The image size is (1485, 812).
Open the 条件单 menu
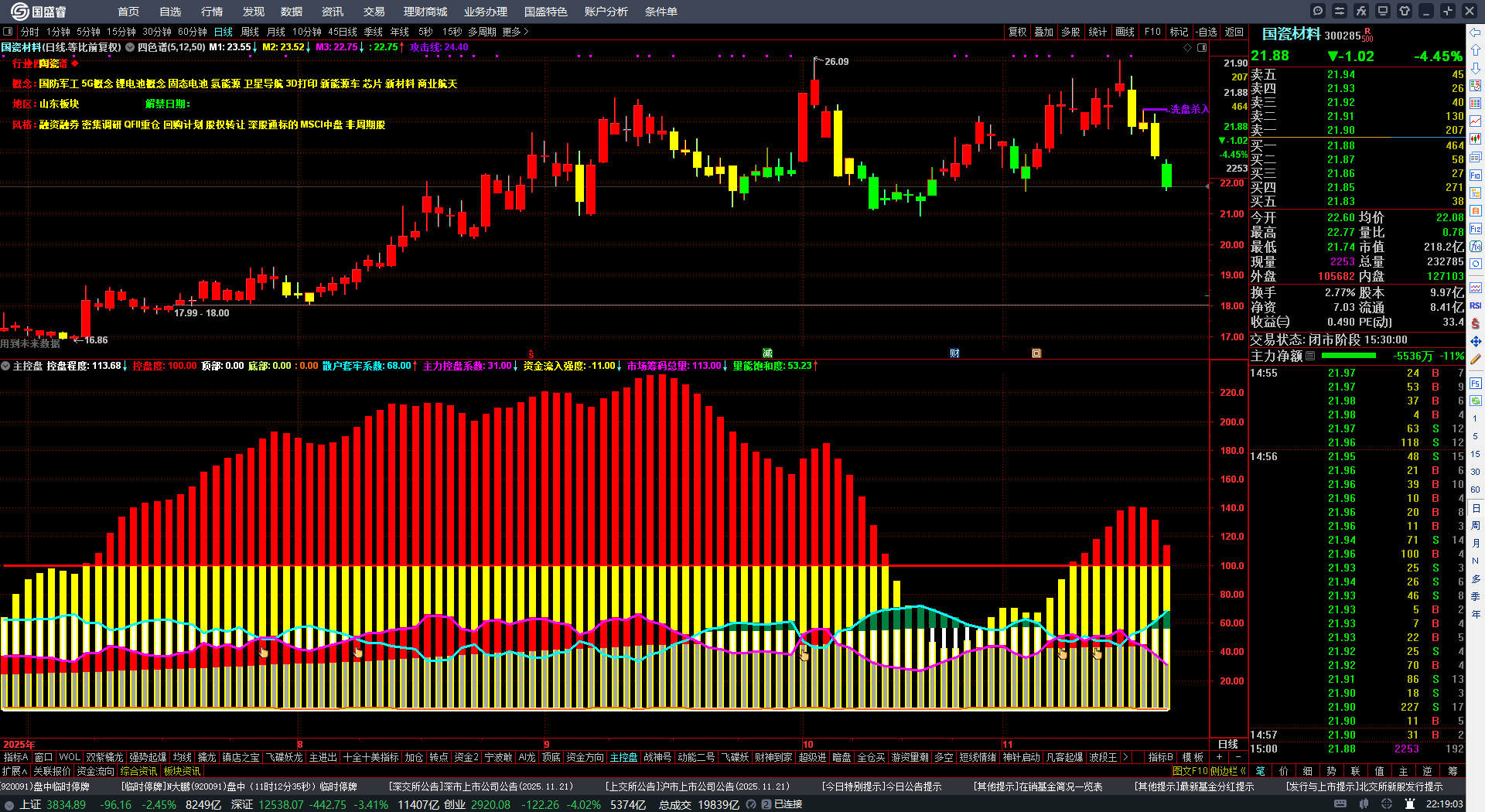[x=661, y=12]
